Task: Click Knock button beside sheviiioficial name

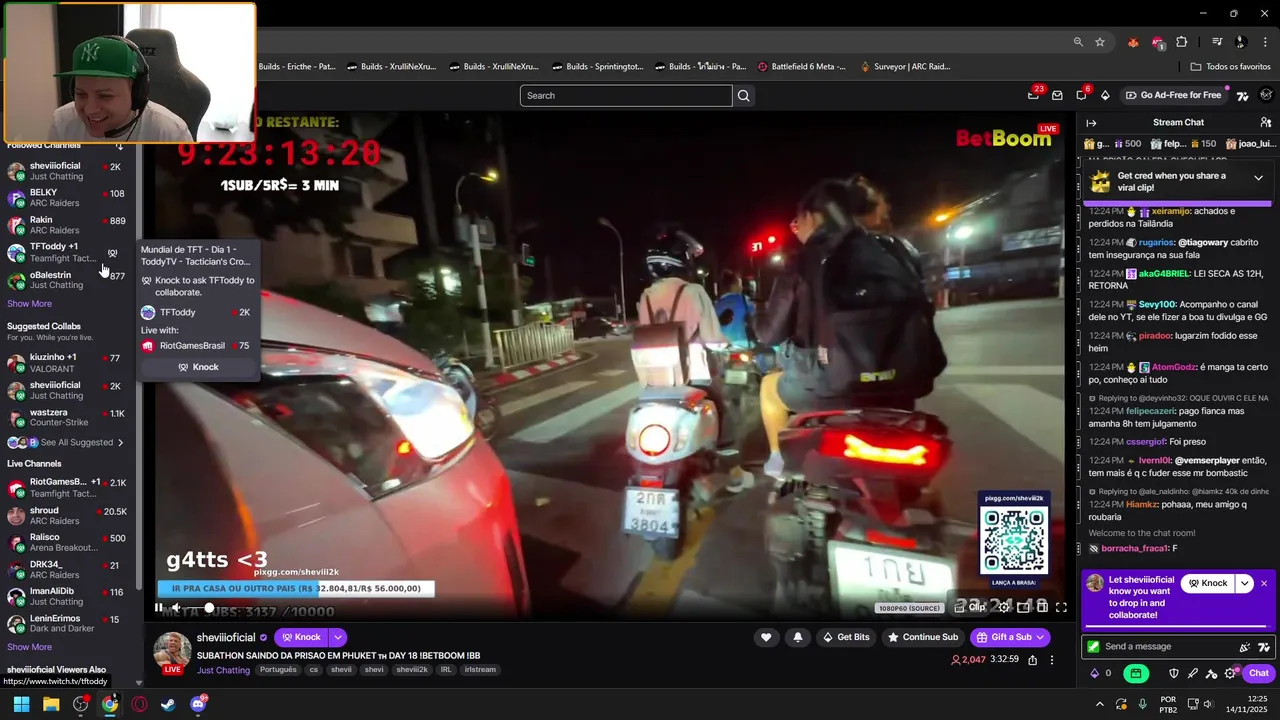Action: tap(301, 637)
